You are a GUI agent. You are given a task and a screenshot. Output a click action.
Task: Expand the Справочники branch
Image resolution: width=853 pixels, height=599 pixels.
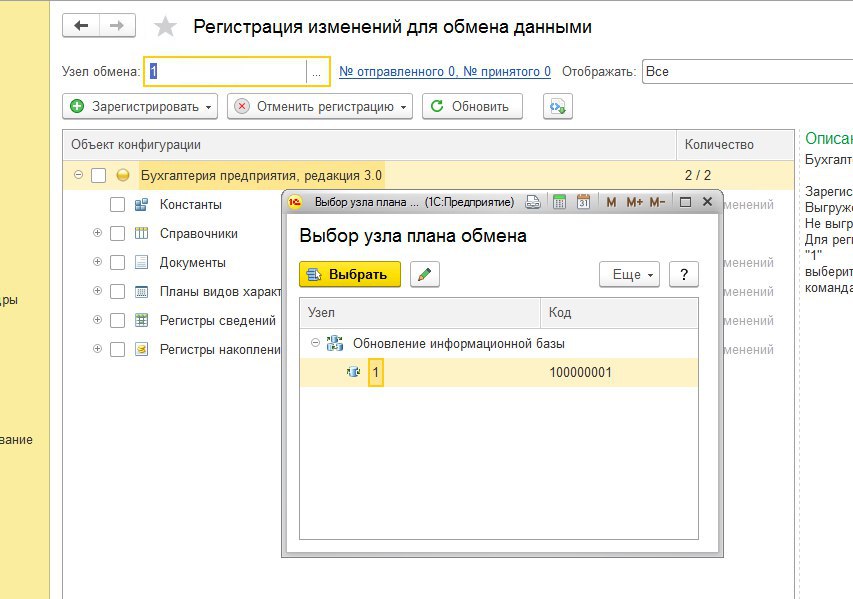[97, 233]
